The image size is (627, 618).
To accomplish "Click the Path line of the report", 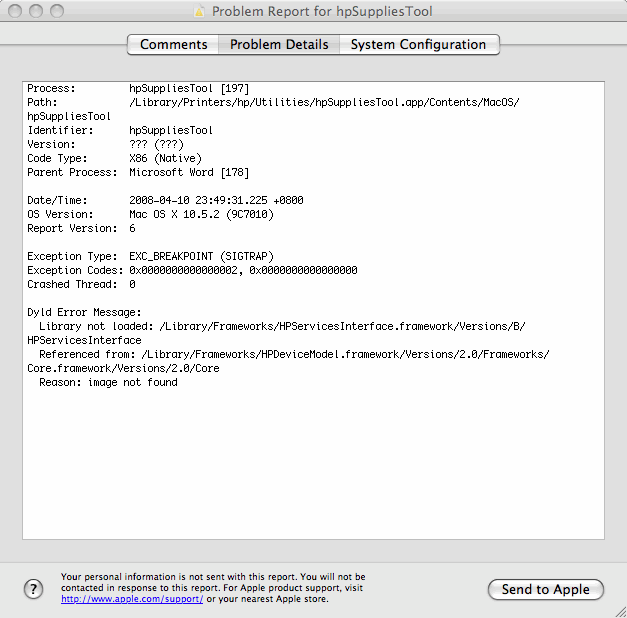I will pyautogui.click(x=273, y=102).
